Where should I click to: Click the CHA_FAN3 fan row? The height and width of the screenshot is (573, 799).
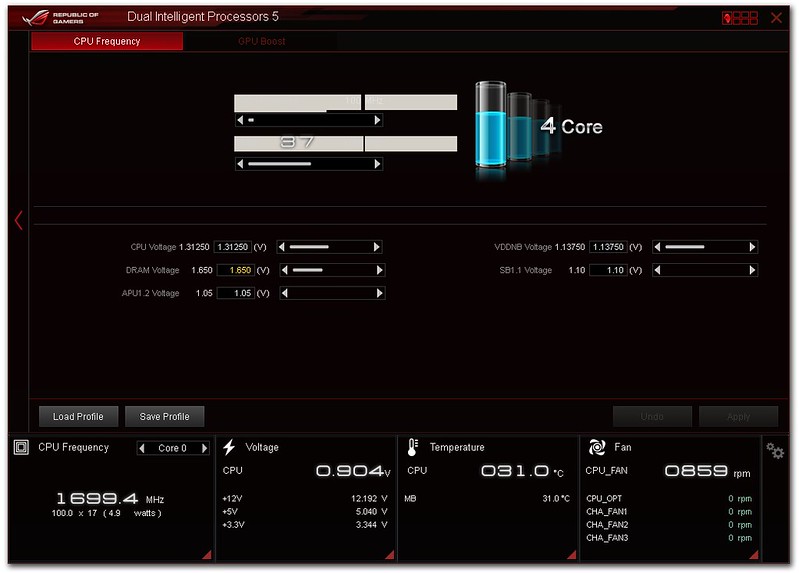[x=669, y=538]
